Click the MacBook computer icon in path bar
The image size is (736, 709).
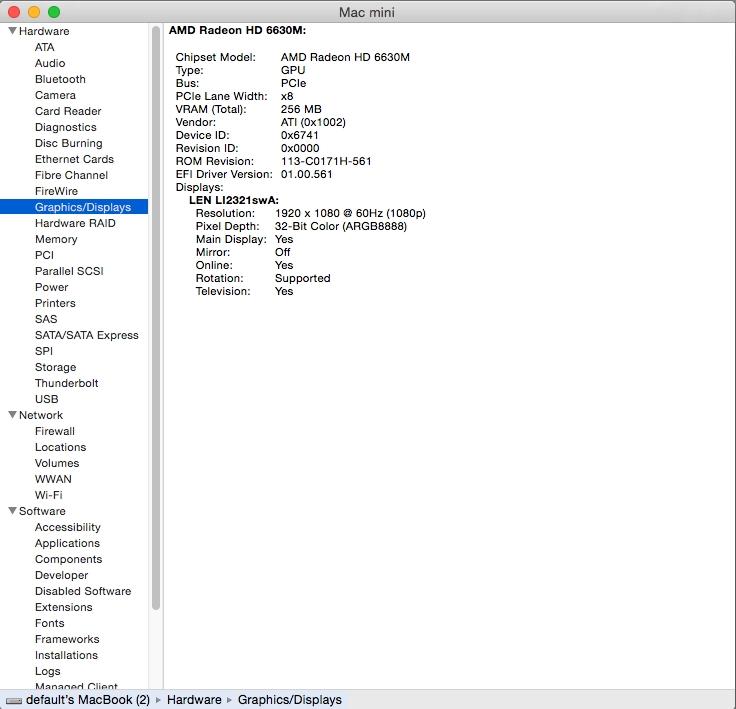click(x=13, y=700)
